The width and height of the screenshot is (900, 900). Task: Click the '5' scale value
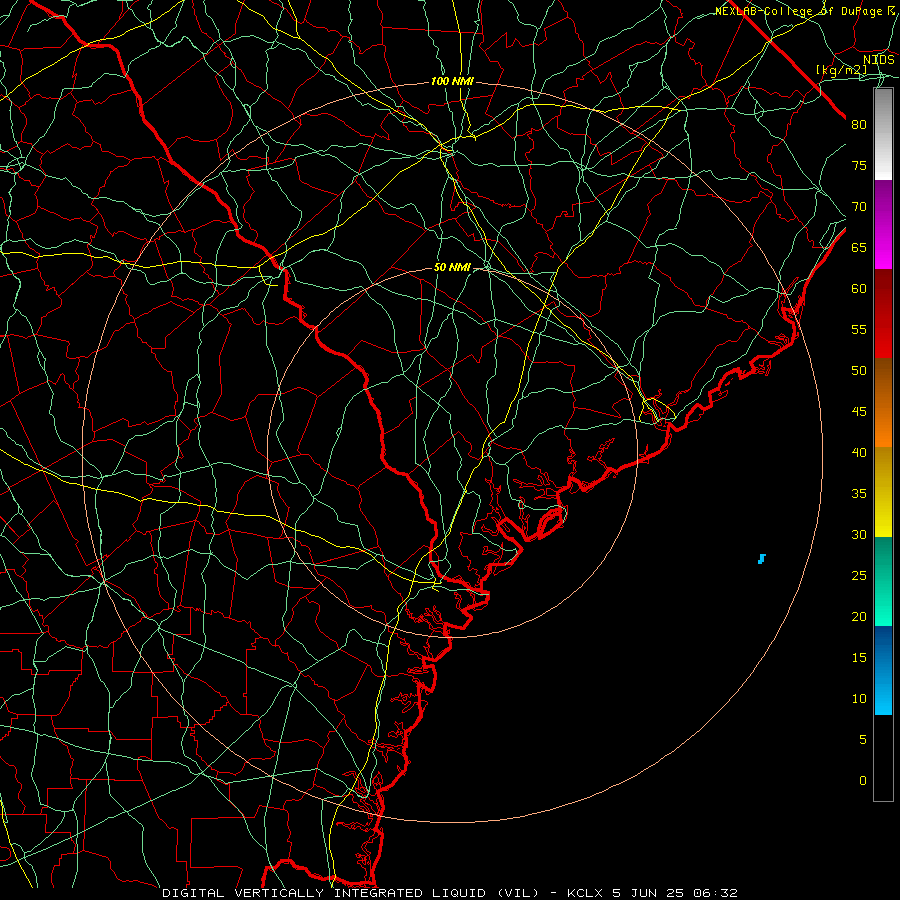click(863, 740)
